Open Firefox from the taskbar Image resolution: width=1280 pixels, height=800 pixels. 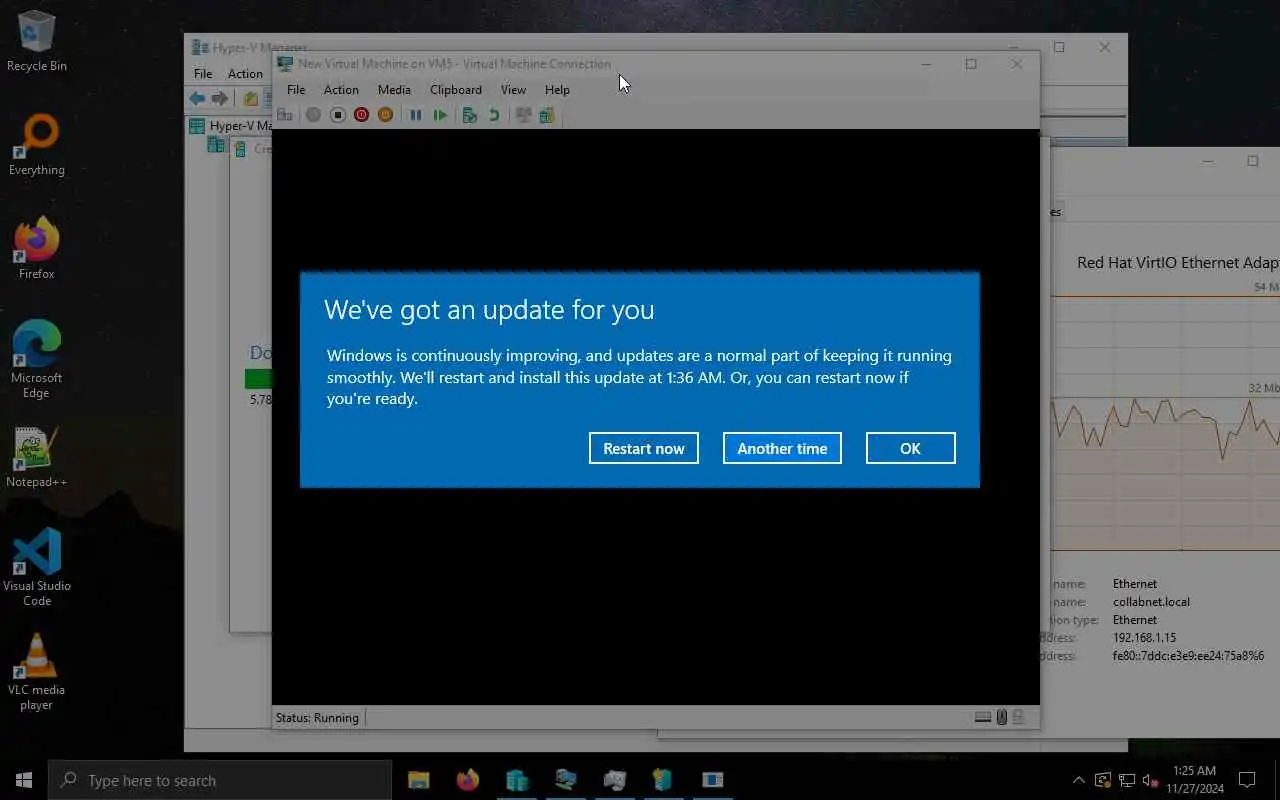pos(467,780)
